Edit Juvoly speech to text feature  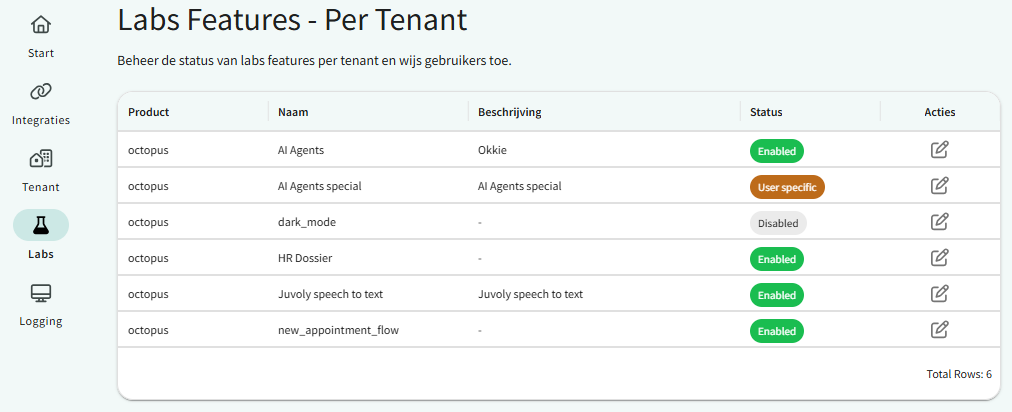[x=939, y=294]
